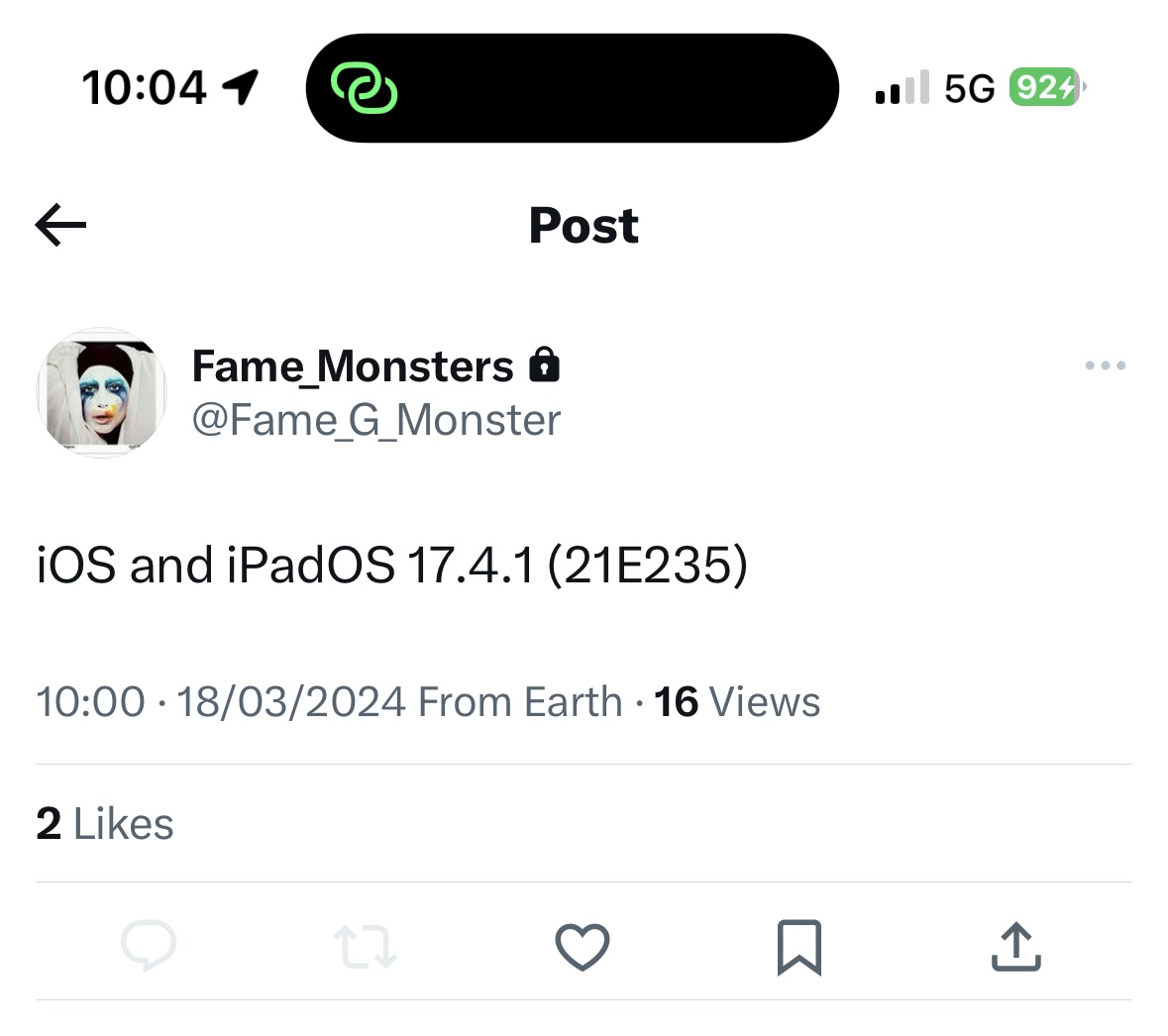This screenshot has height=1036, width=1168.
Task: Open the @Fame_G_Monster handle
Action: pos(375,420)
